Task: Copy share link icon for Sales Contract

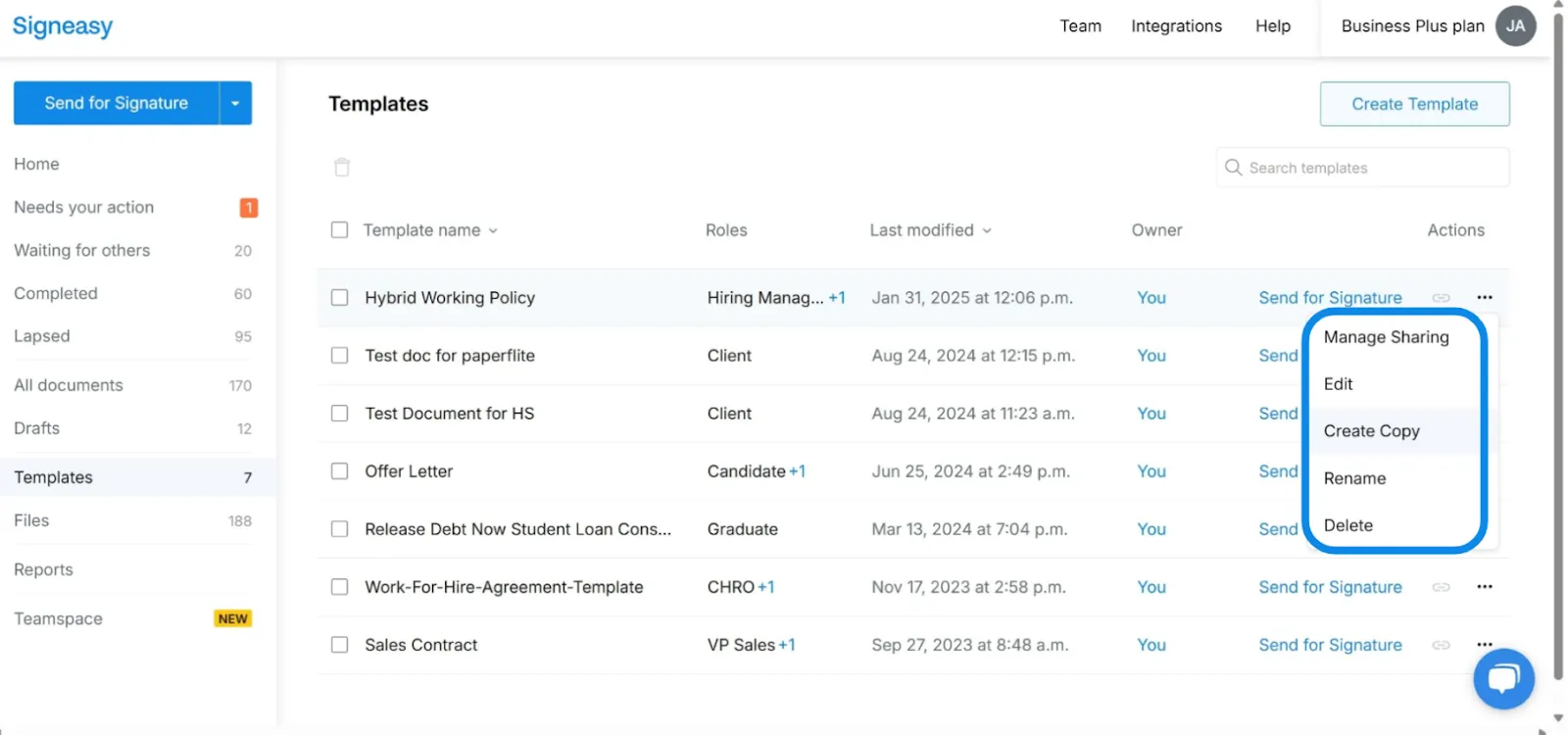Action: click(1441, 645)
